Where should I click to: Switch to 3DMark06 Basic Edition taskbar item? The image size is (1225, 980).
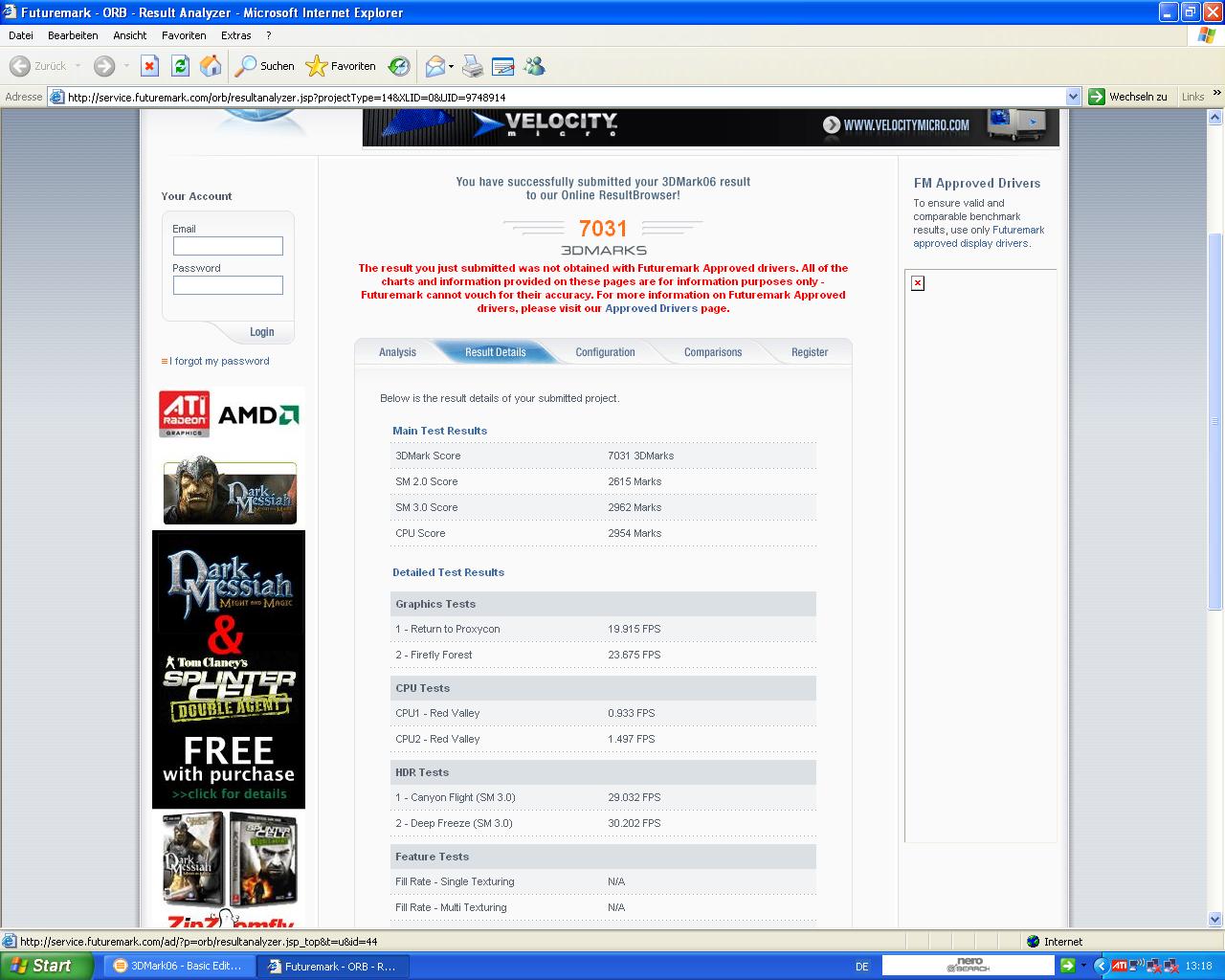[178, 967]
